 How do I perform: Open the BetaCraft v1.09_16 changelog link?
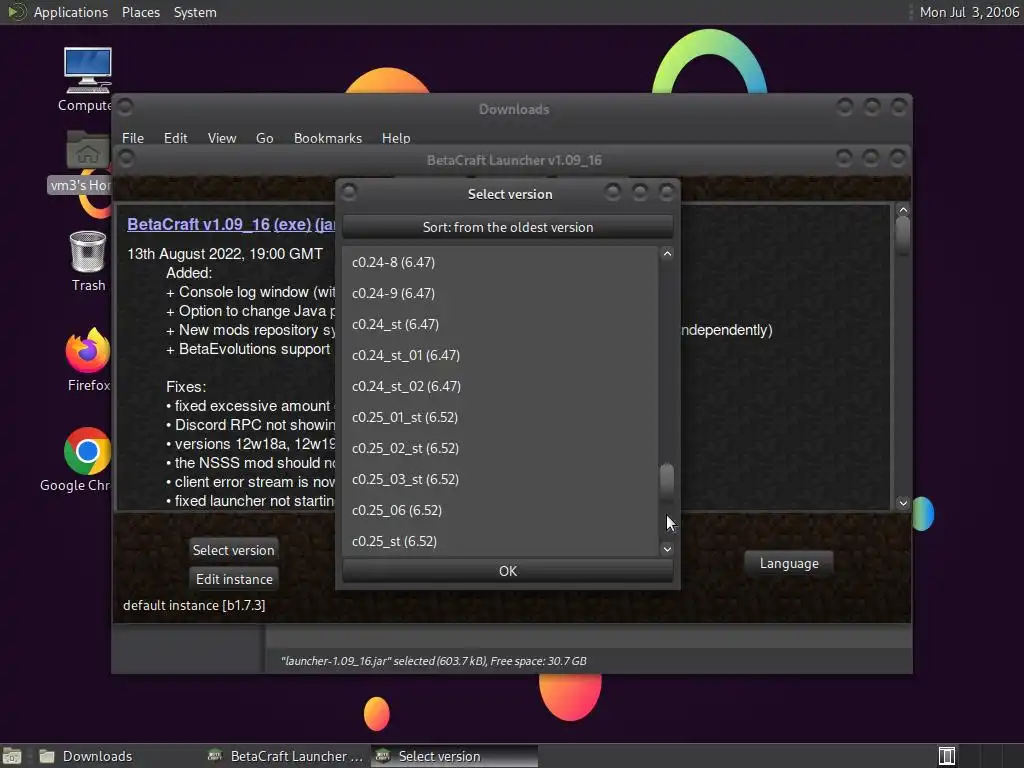click(199, 224)
